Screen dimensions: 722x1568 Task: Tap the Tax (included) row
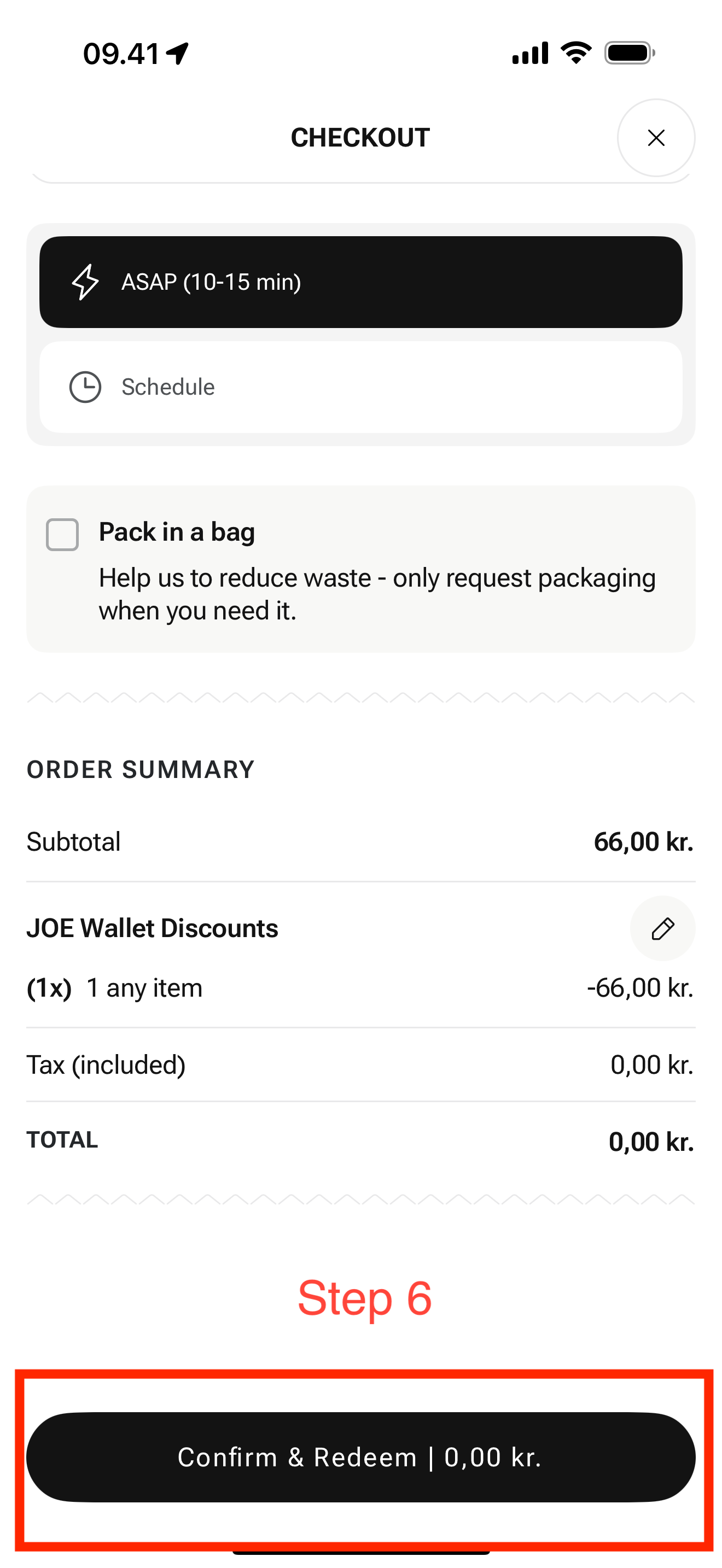click(x=360, y=1064)
